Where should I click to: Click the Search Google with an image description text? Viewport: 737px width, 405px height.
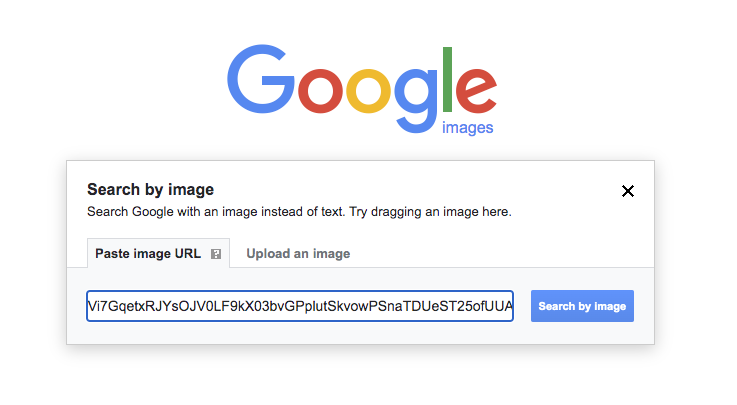tap(299, 212)
